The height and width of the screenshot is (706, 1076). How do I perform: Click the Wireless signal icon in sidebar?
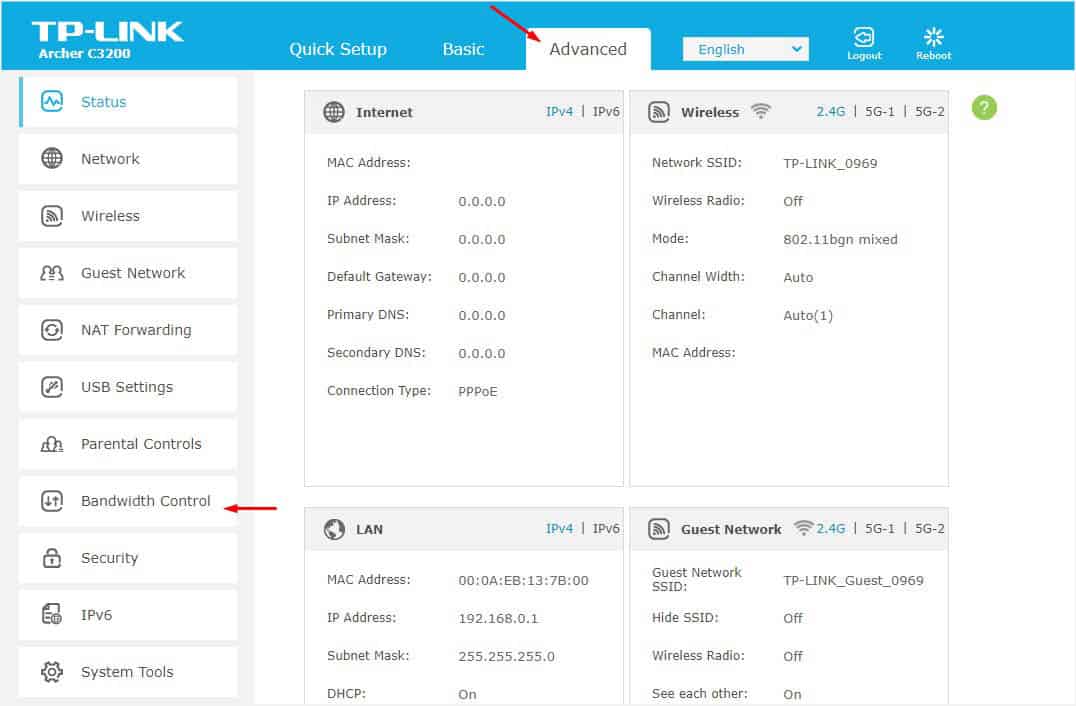click(52, 215)
